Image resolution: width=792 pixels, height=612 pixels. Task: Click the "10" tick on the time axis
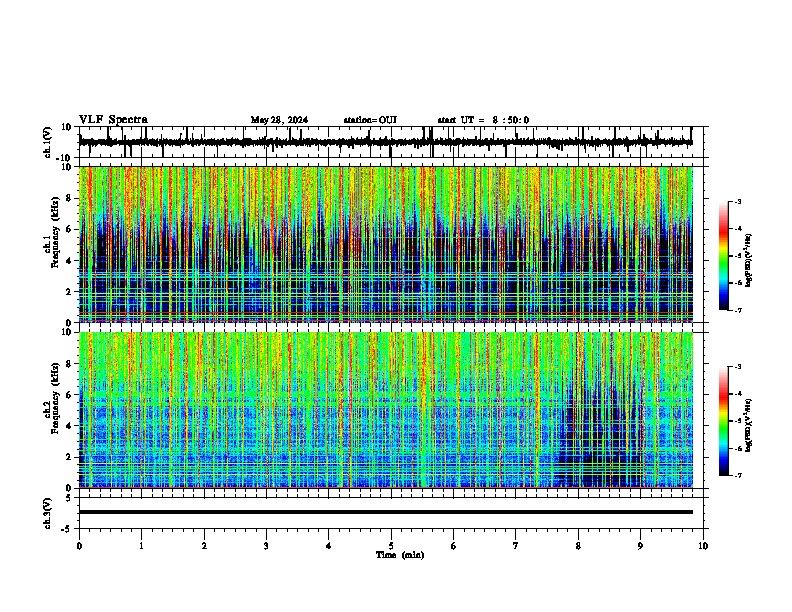(x=703, y=546)
